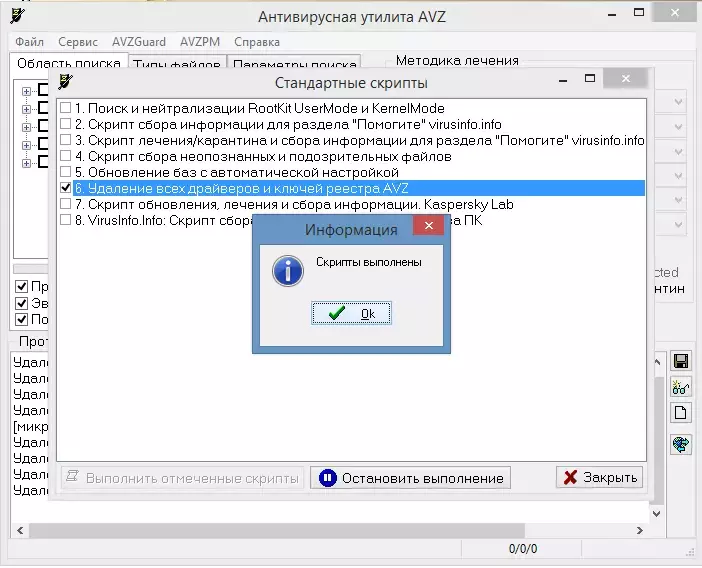Toggle the checkbox labeled По in main window

pyautogui.click(x=21, y=320)
